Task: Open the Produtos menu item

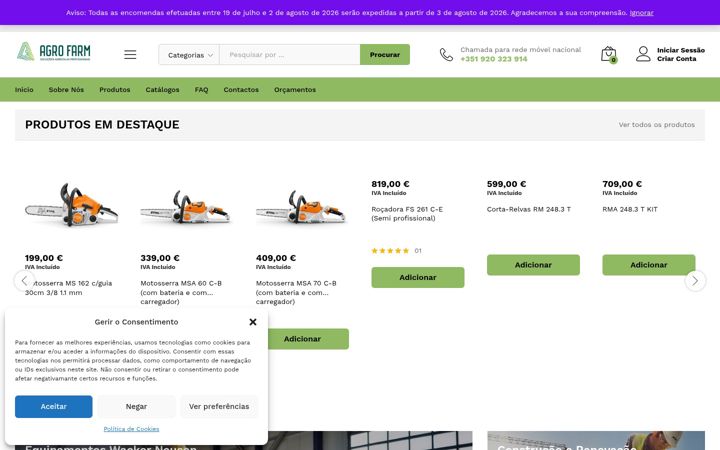Action: tap(115, 90)
